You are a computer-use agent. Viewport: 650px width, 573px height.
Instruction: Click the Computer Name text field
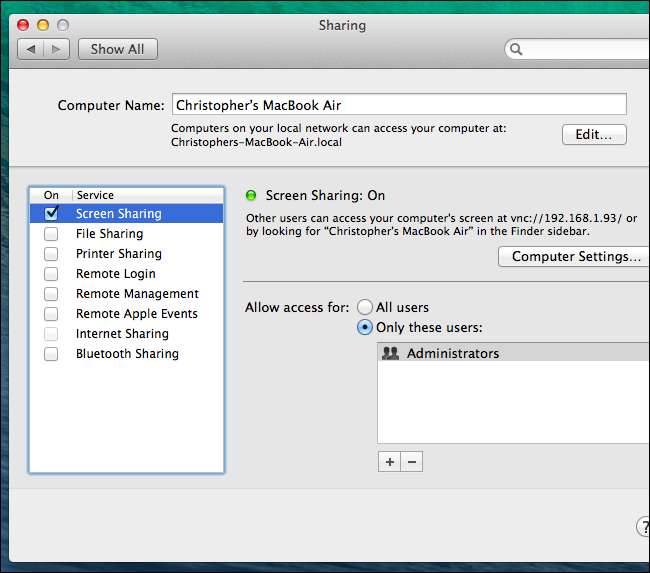pos(398,105)
